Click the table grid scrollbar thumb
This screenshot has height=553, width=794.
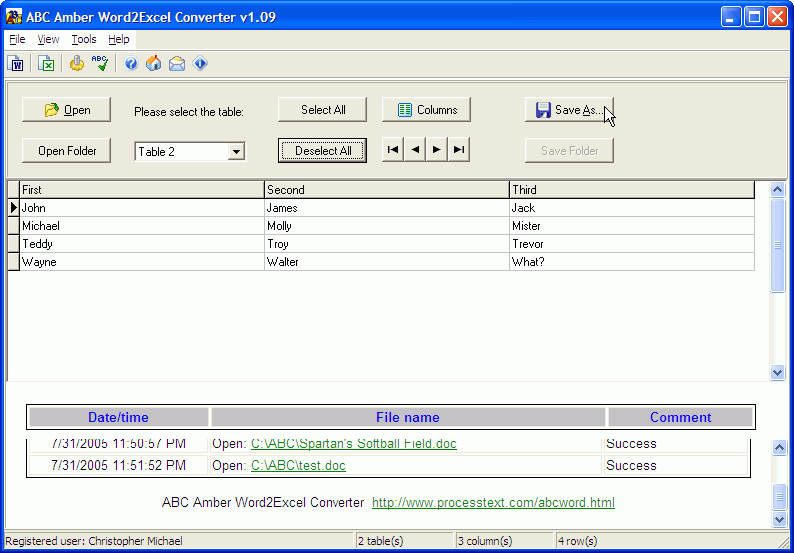click(x=777, y=245)
